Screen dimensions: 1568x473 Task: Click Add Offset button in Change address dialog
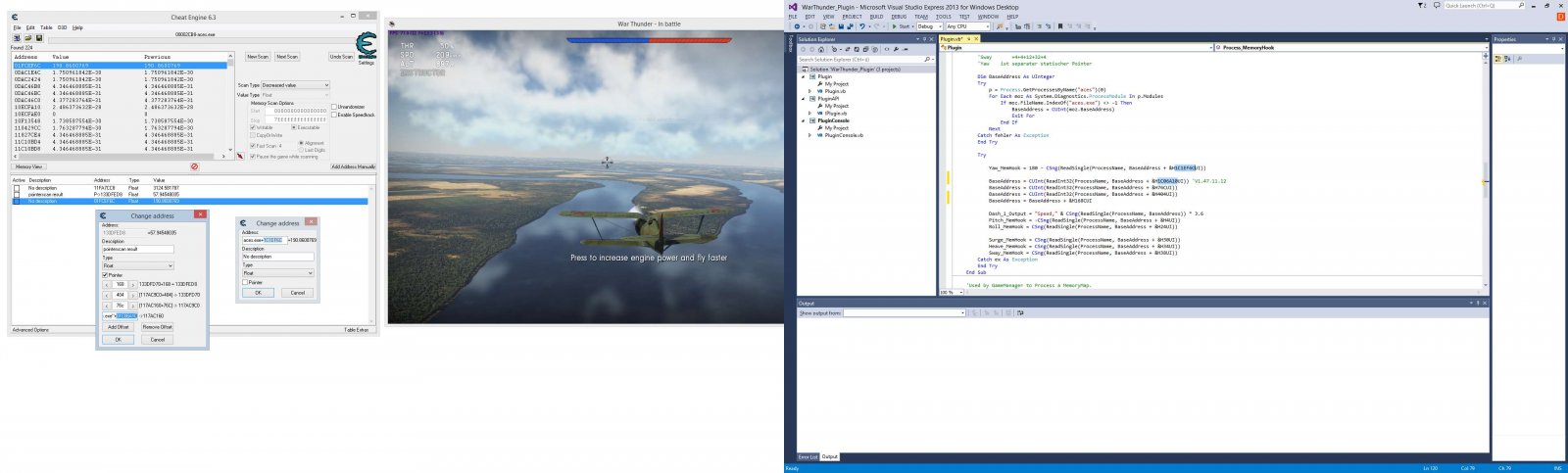119,327
